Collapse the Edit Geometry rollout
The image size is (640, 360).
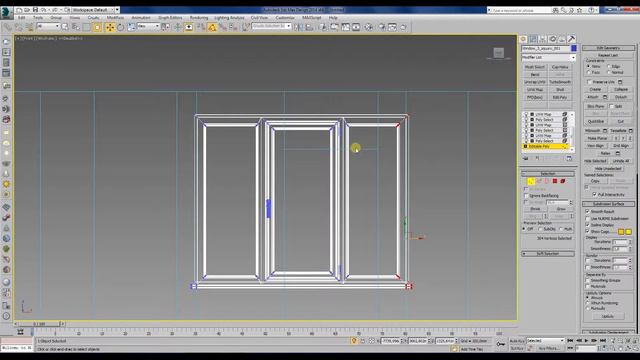(609, 48)
